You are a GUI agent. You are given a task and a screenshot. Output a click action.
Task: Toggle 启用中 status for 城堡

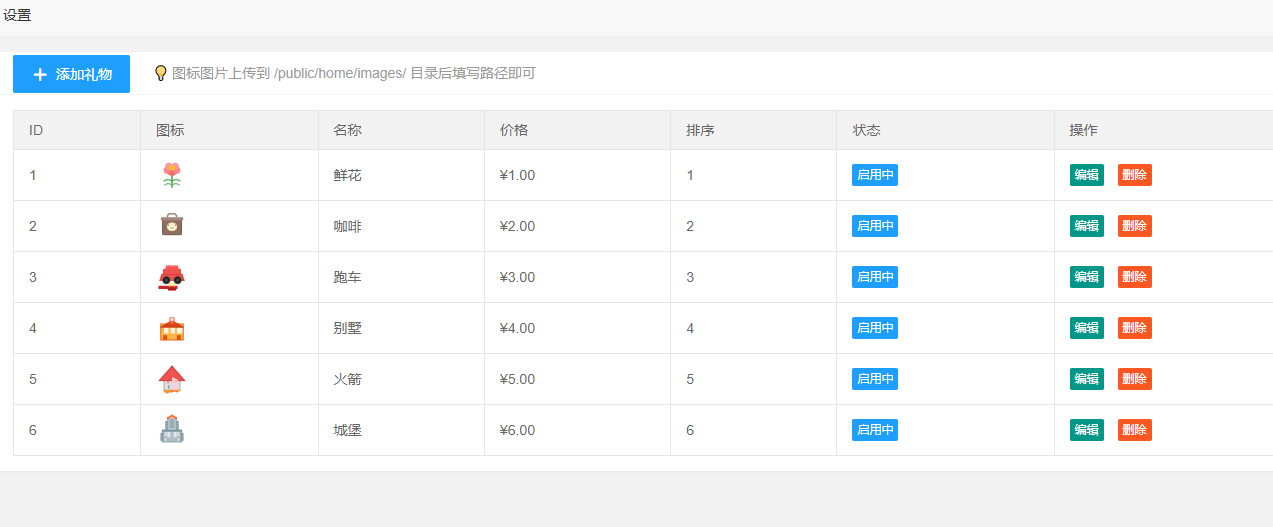pyautogui.click(x=875, y=430)
